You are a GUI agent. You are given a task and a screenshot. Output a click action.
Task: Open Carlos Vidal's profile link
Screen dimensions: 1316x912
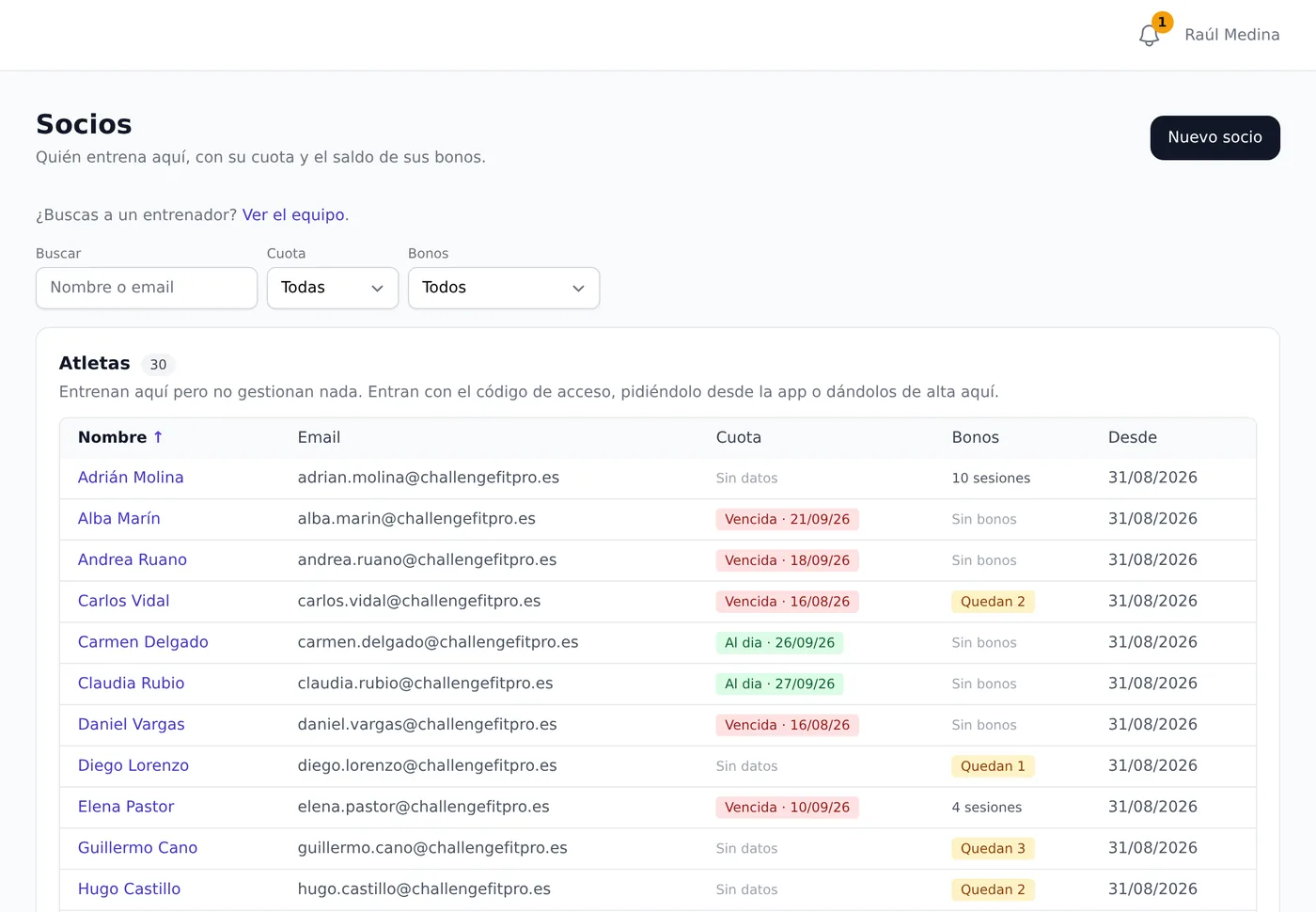tap(124, 601)
